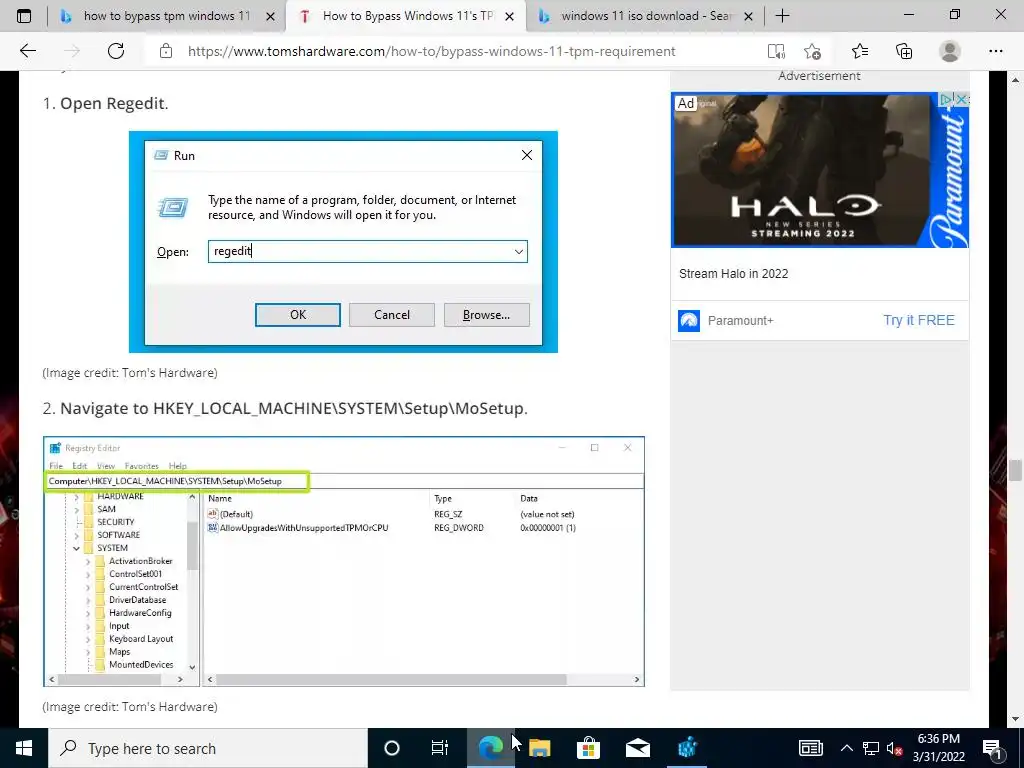1024x768 pixels.
Task: Close the 'windows 11 iso download' tab
Action: 749,16
